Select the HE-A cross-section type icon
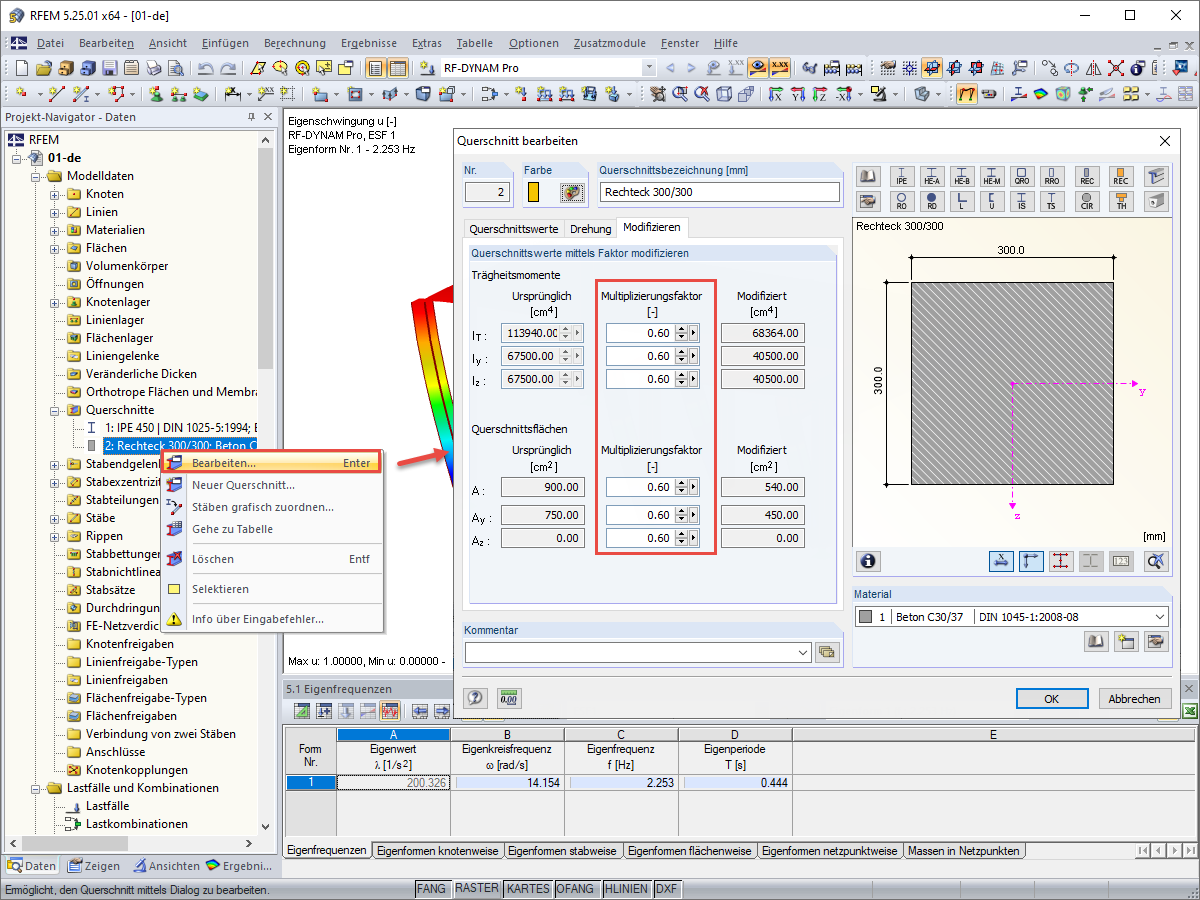 [931, 177]
